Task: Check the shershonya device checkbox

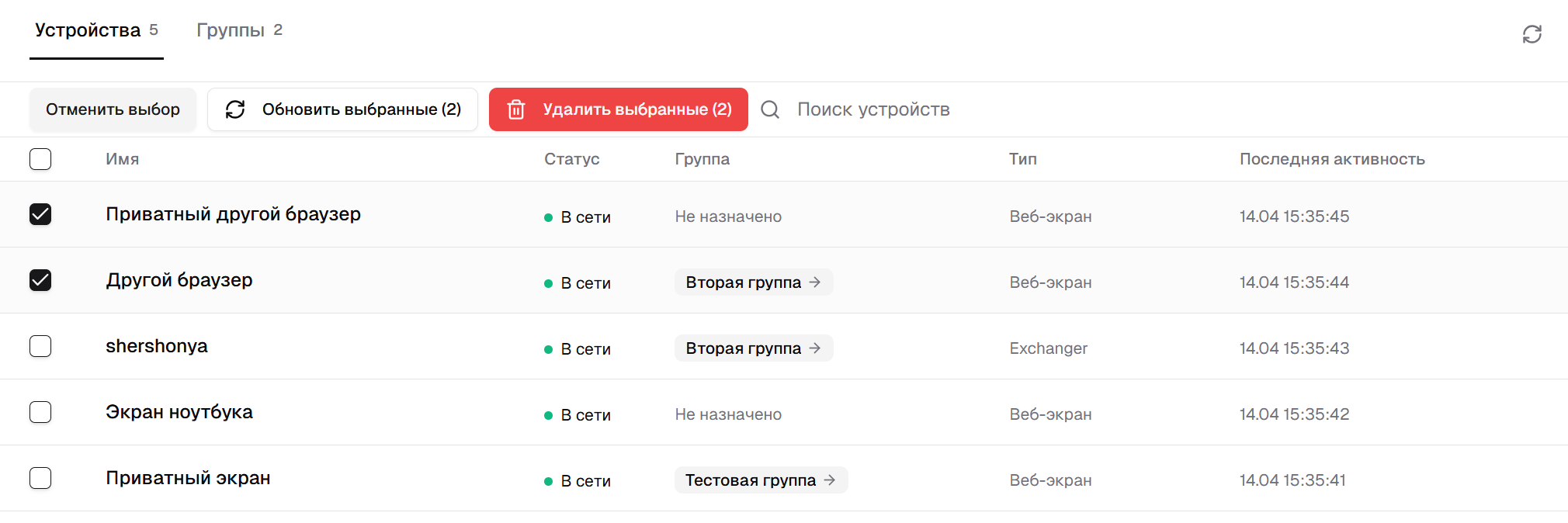Action: (40, 346)
